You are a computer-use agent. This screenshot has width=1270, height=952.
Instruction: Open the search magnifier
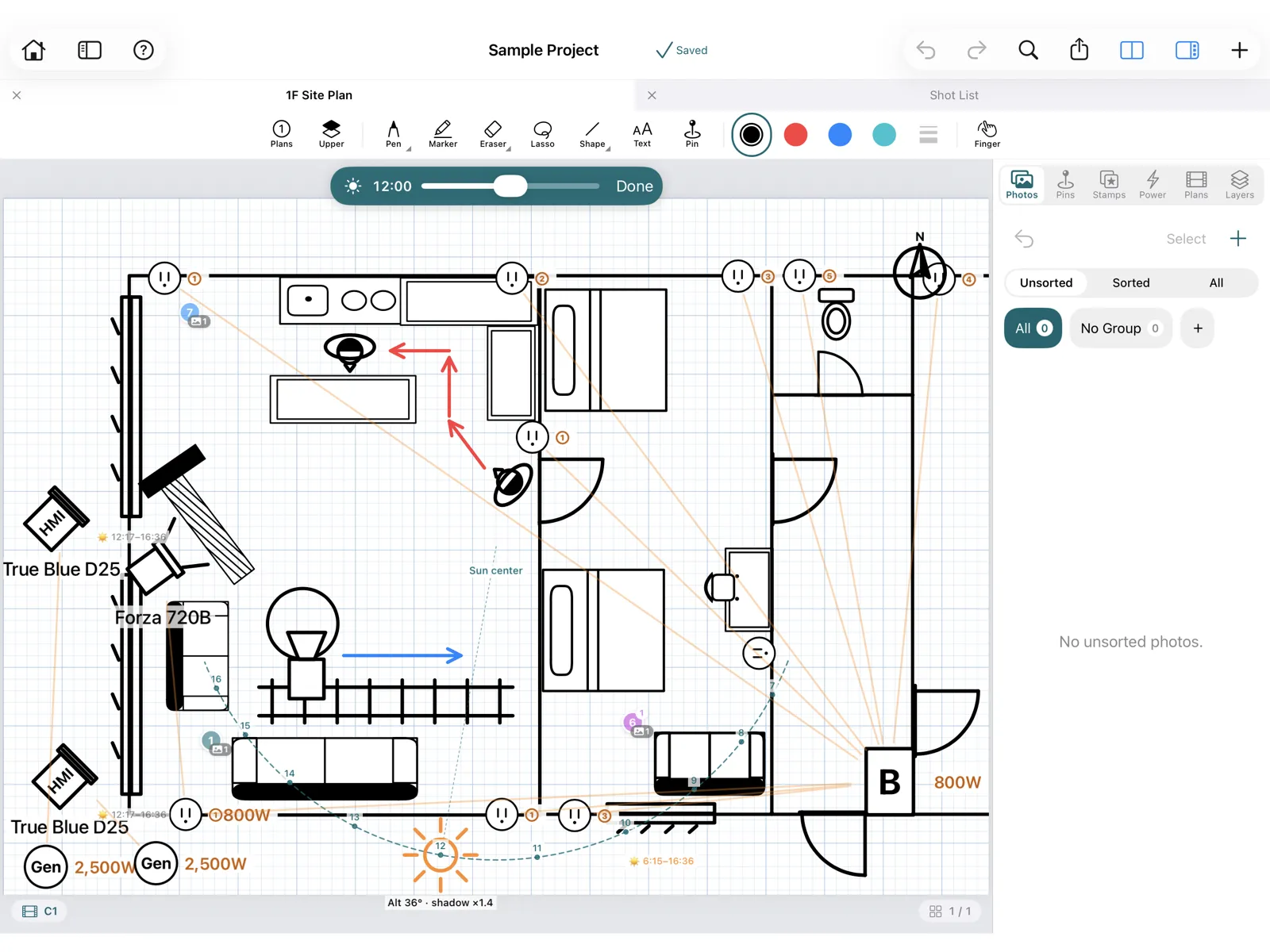point(1028,50)
